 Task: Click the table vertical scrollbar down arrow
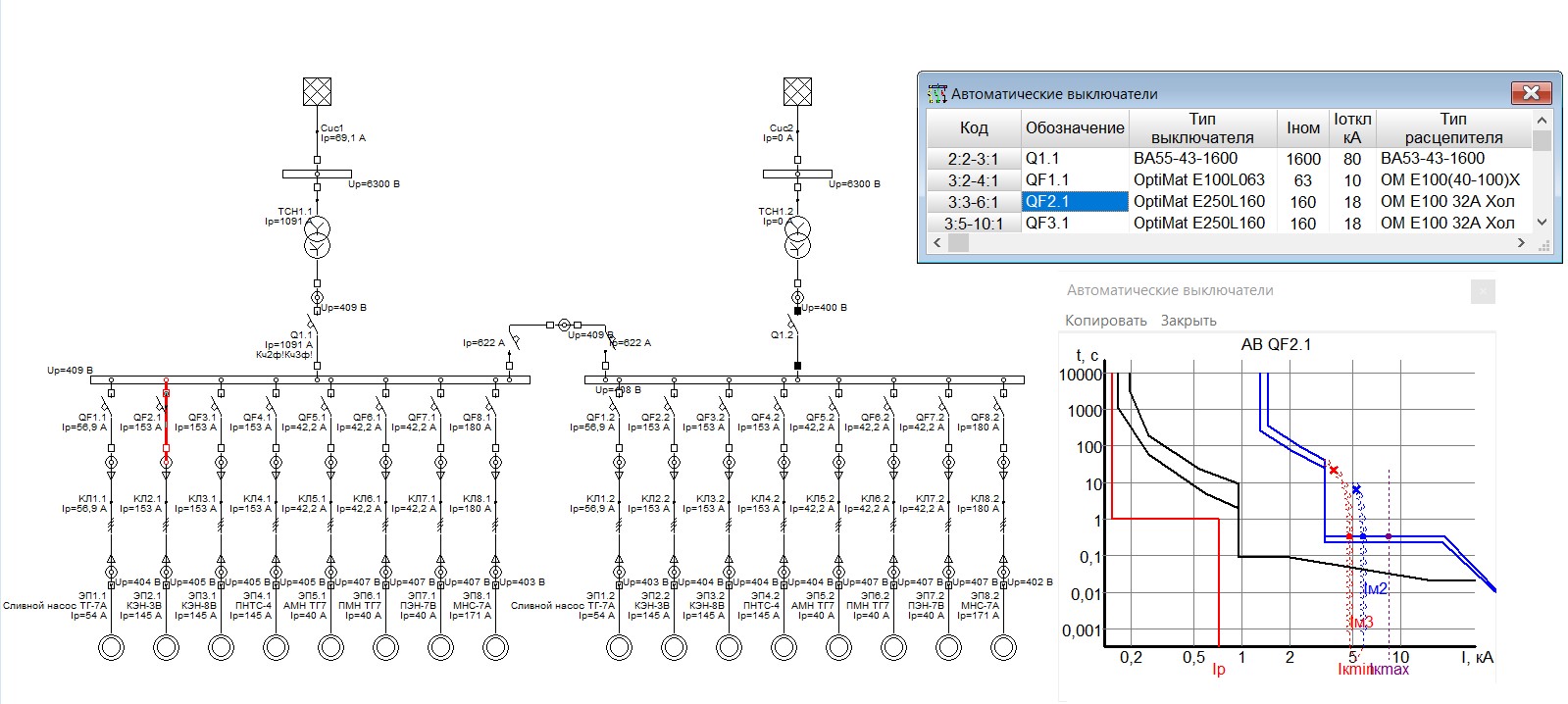(x=1542, y=222)
